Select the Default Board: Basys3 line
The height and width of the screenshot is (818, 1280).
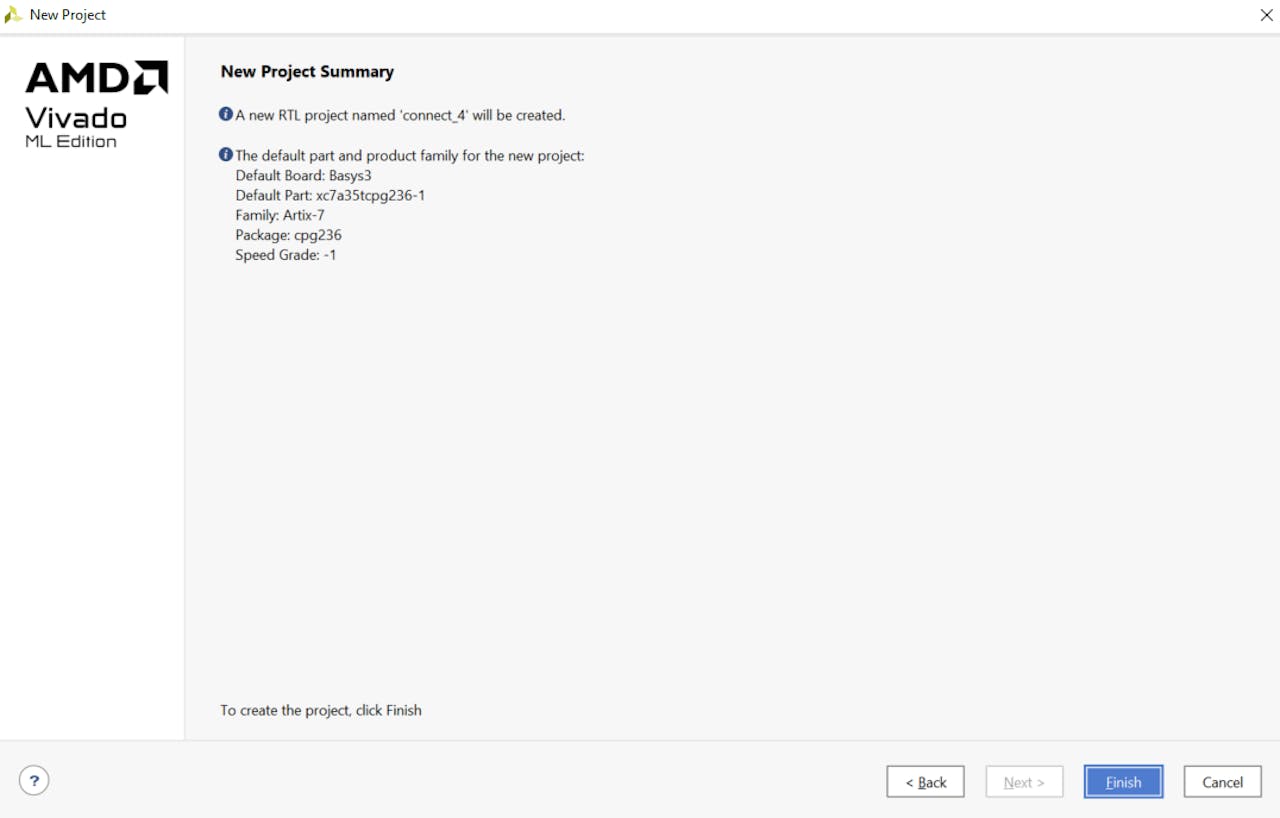tap(303, 175)
